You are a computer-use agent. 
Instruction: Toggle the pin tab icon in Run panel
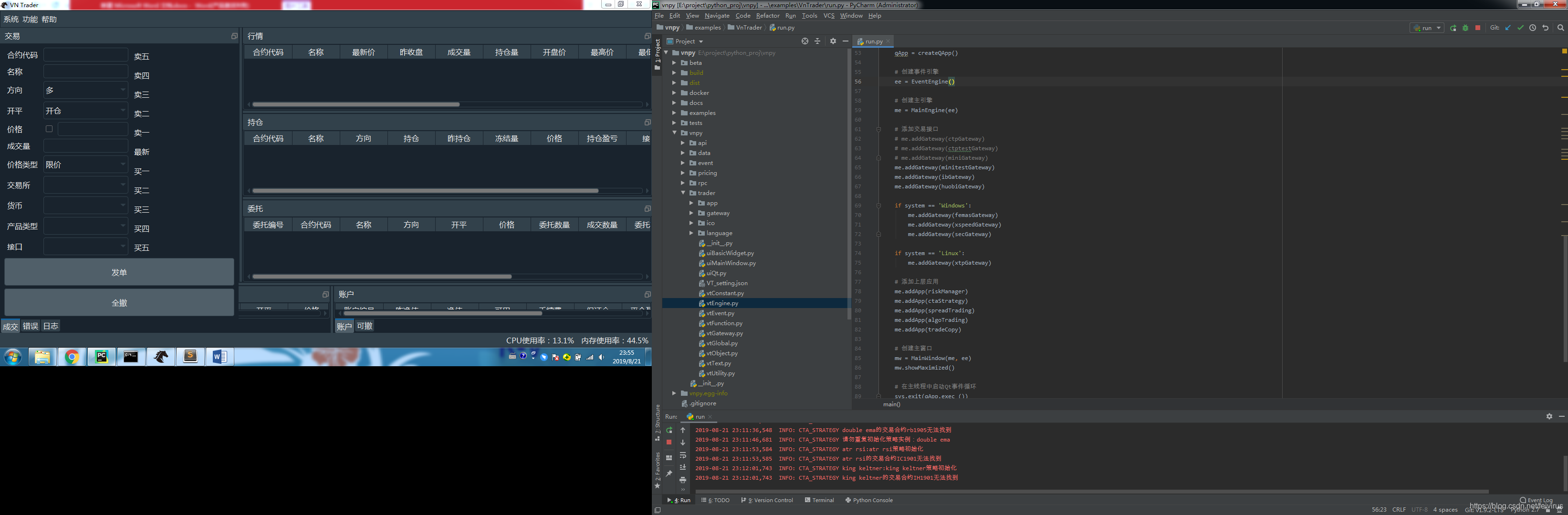669,474
